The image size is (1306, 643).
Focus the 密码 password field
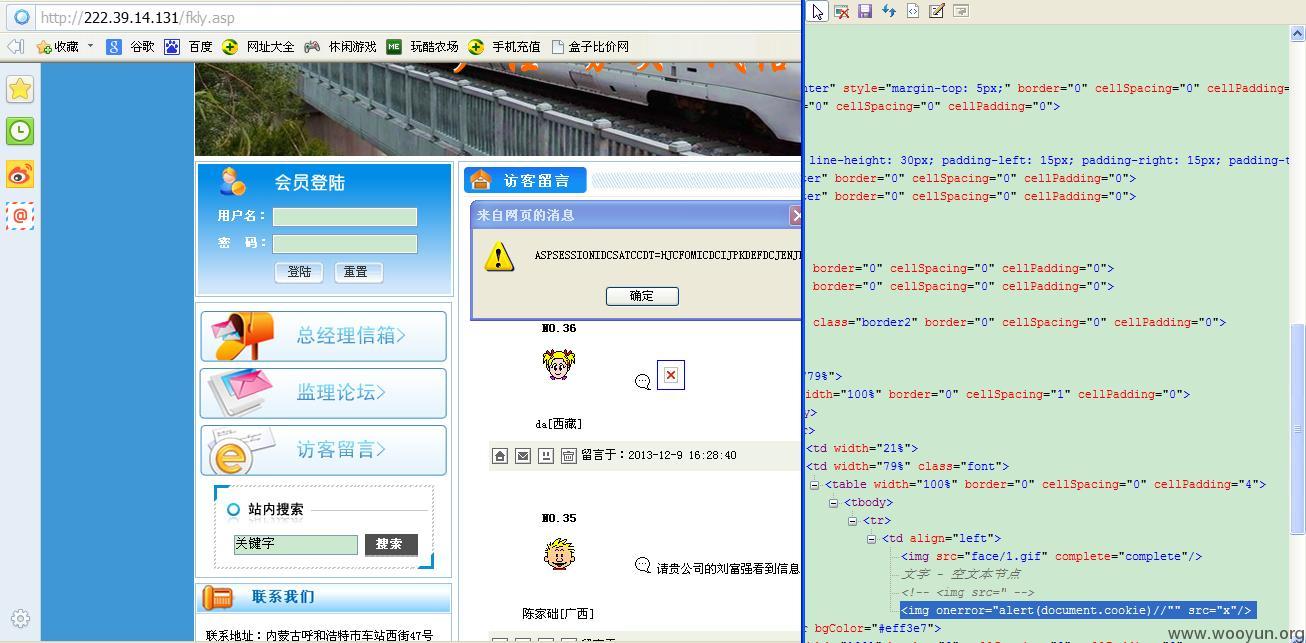click(x=345, y=243)
